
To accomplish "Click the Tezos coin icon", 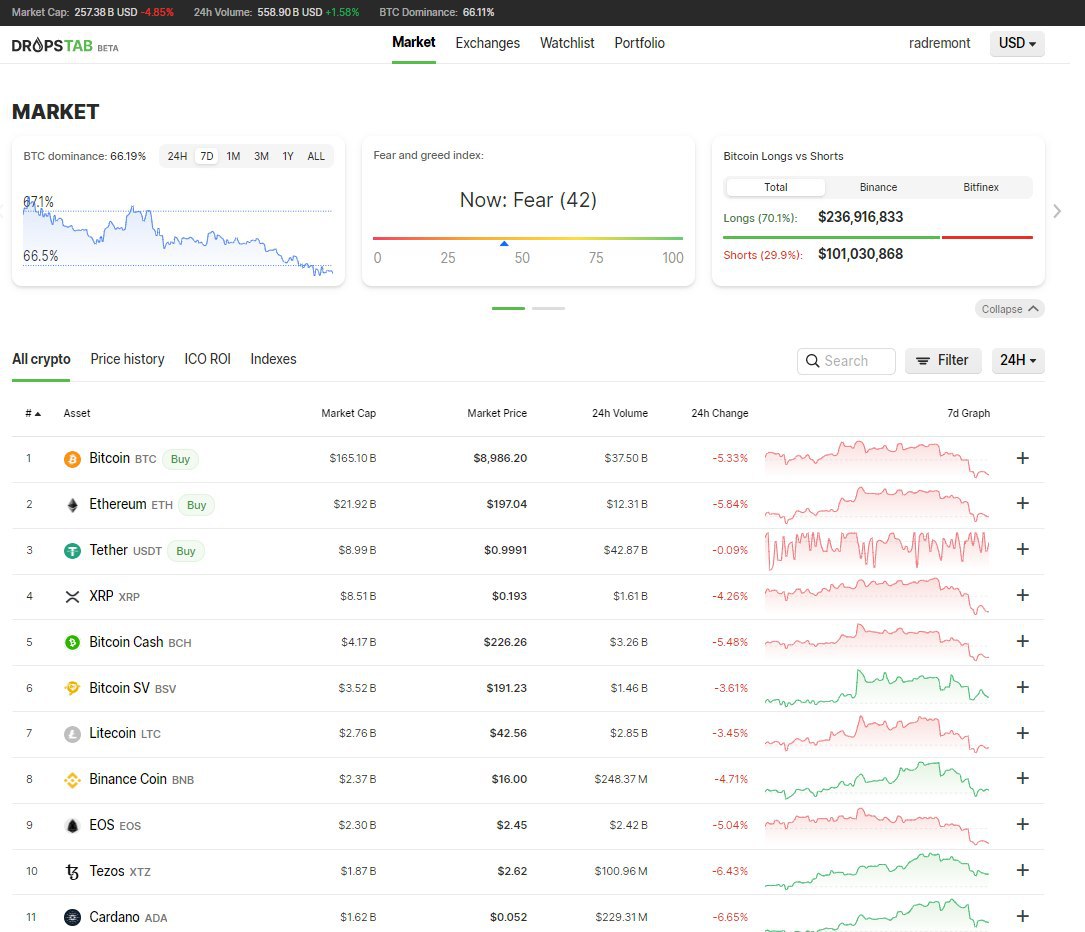I will 72,872.
